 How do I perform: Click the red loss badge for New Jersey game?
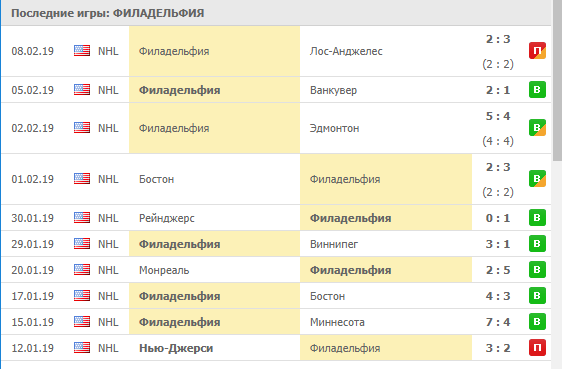(537, 348)
